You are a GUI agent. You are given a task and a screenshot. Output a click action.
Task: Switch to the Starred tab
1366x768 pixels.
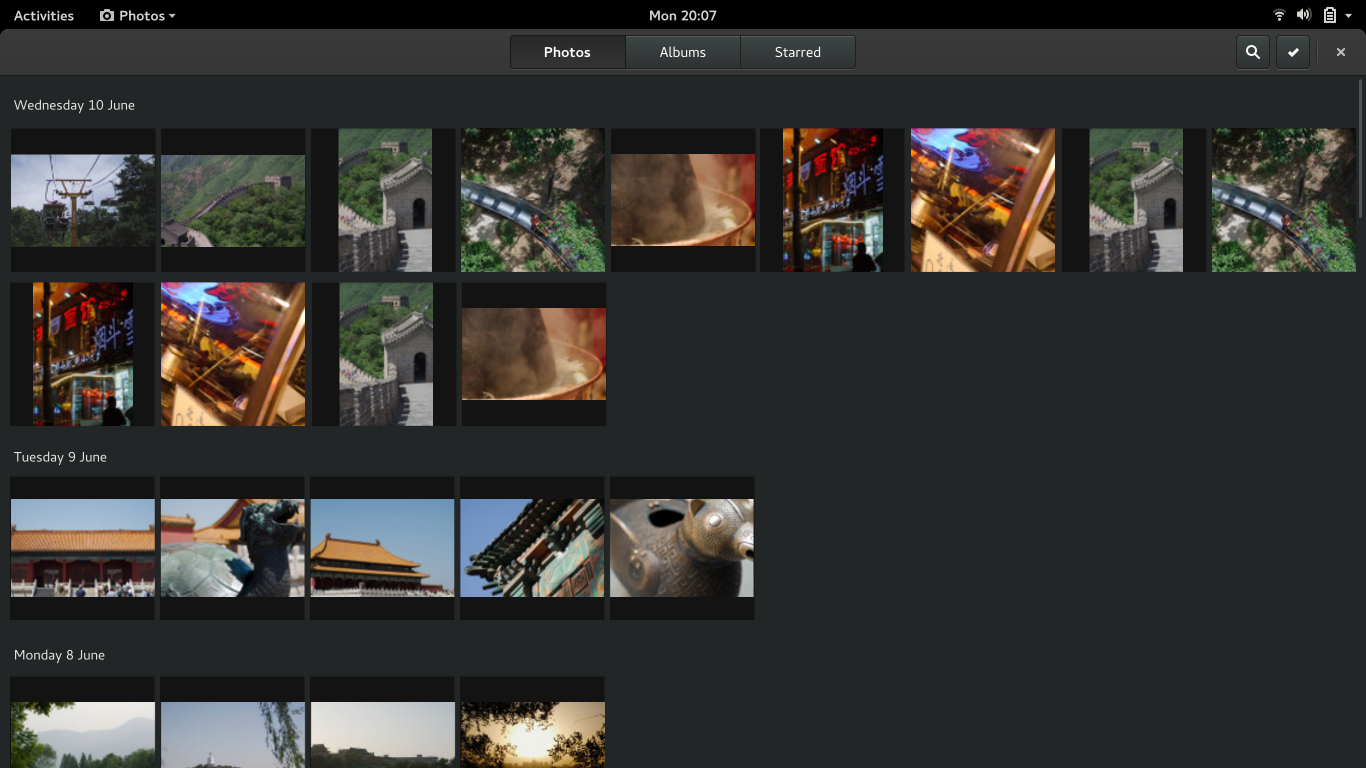798,52
